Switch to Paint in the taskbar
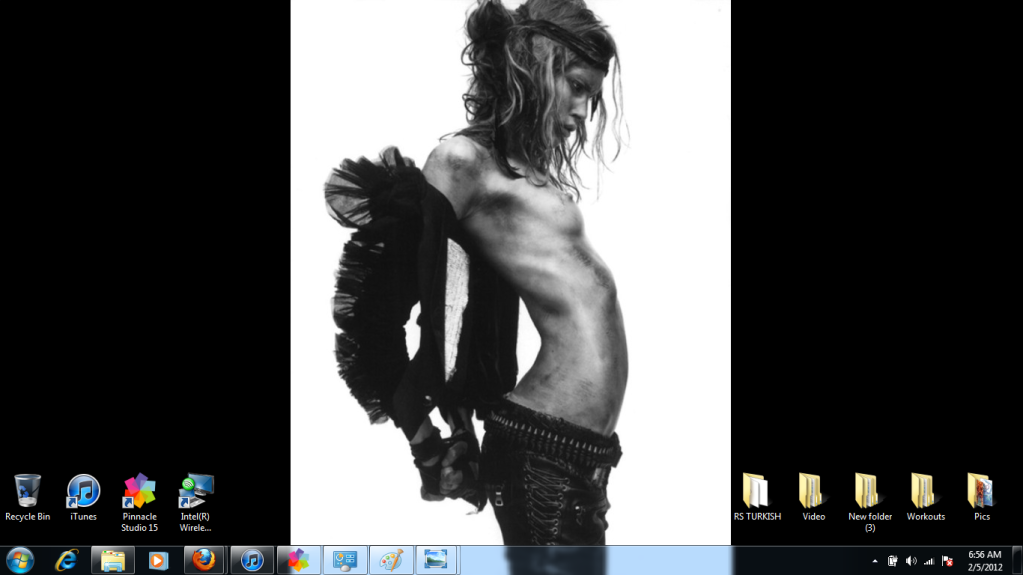 pos(390,560)
